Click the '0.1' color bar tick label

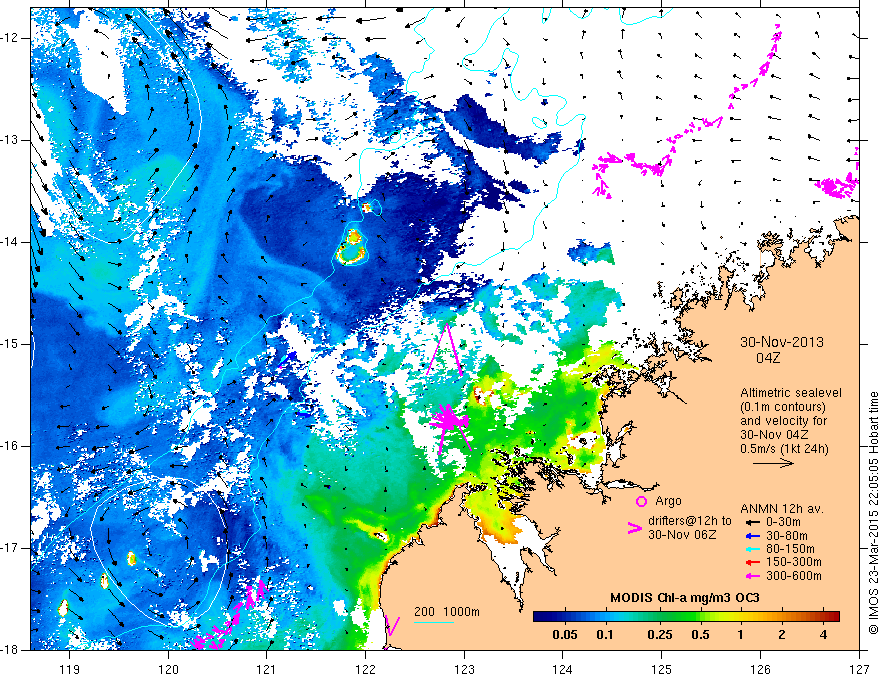(604, 635)
